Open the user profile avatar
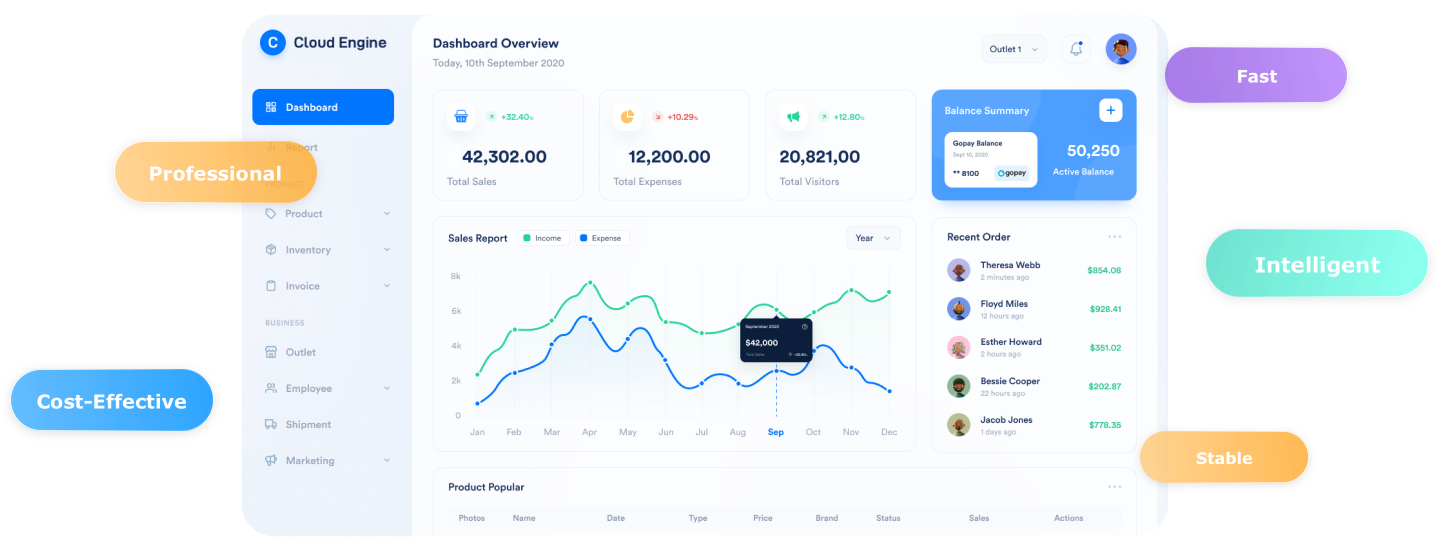Screen dimensions: 1440x551 pos(1121,49)
